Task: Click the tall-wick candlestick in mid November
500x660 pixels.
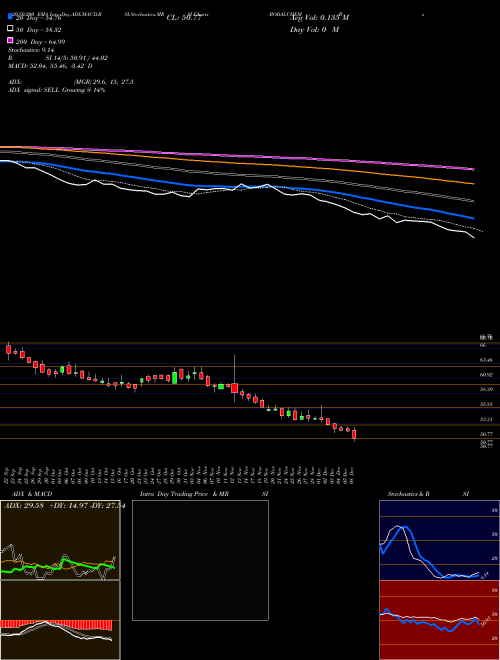Action: [234, 387]
